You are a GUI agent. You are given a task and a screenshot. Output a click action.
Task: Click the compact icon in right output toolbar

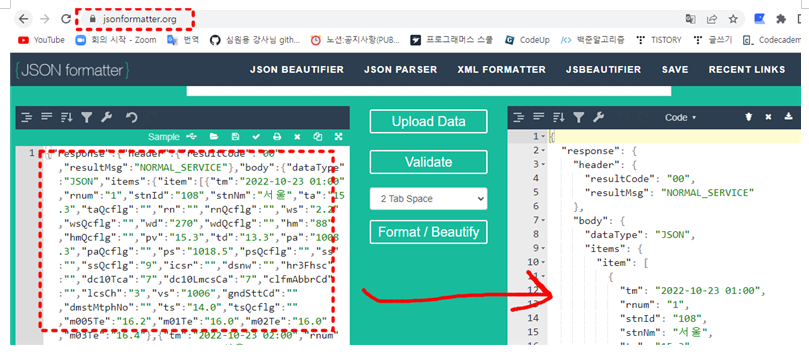[539, 117]
